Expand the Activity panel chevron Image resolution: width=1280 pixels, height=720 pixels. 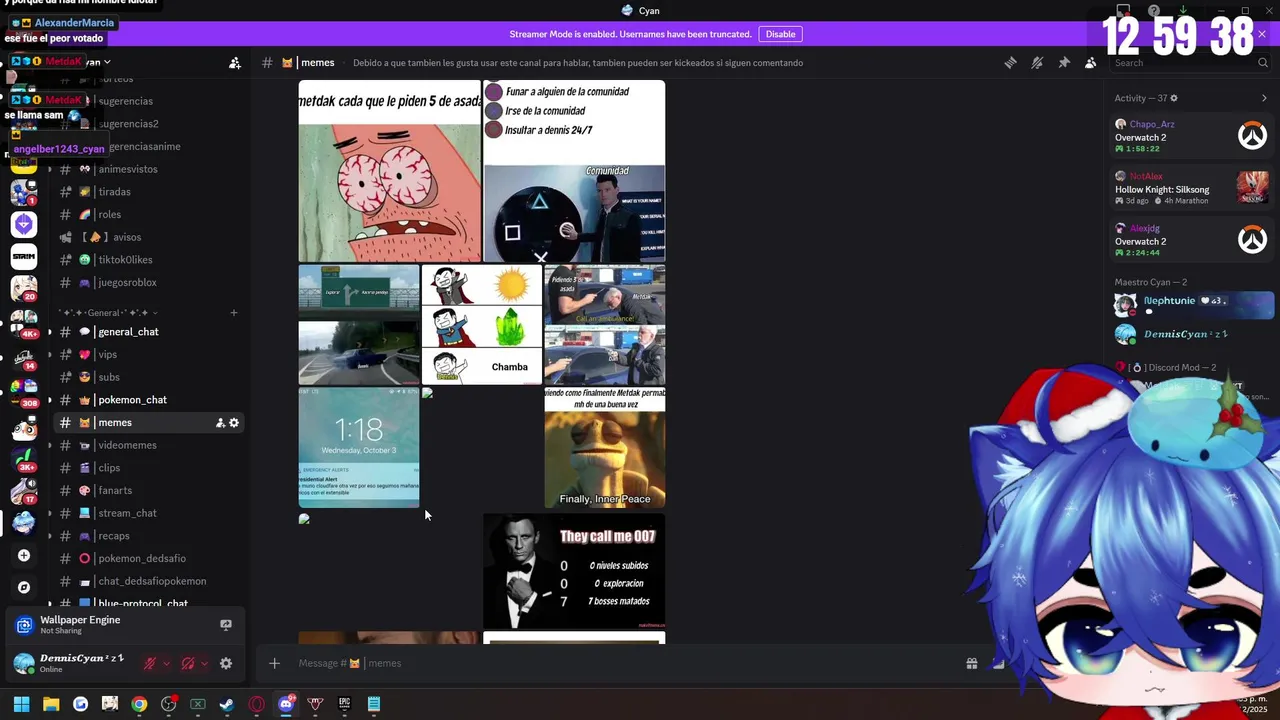tap(1264, 98)
